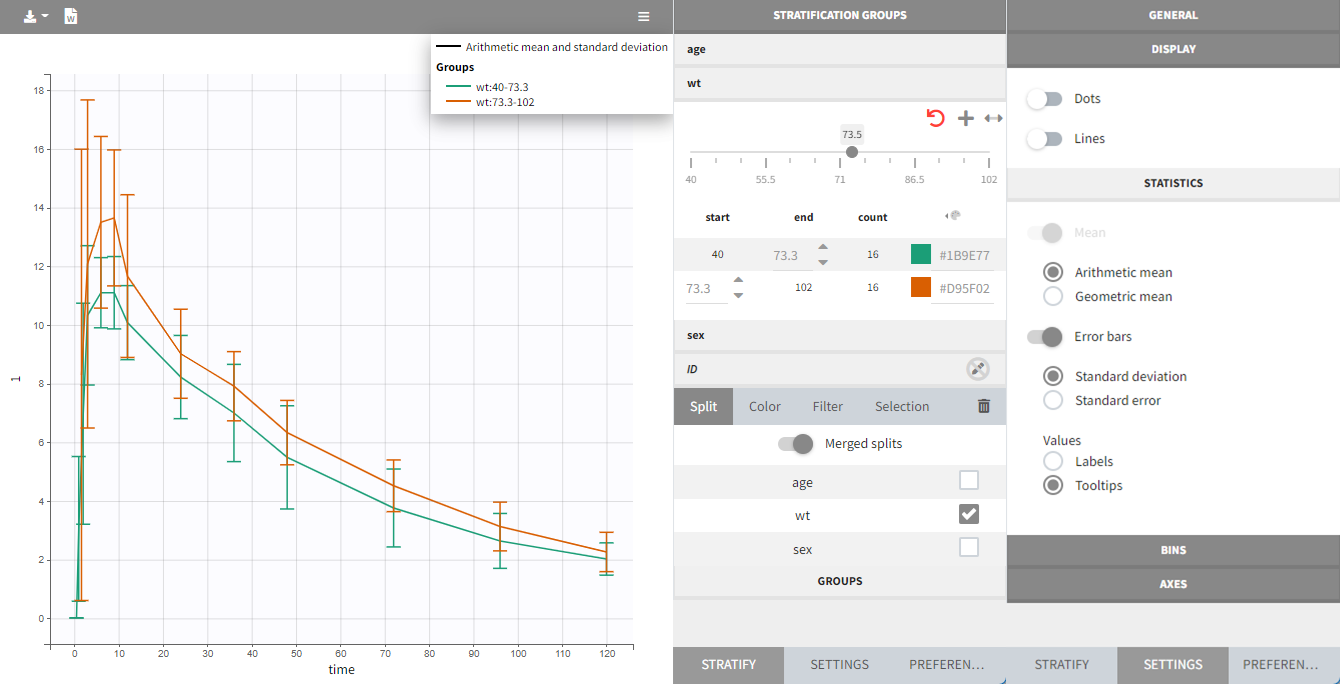This screenshot has height=684, width=1340.
Task: Switch to the Color tab
Action: pos(765,406)
